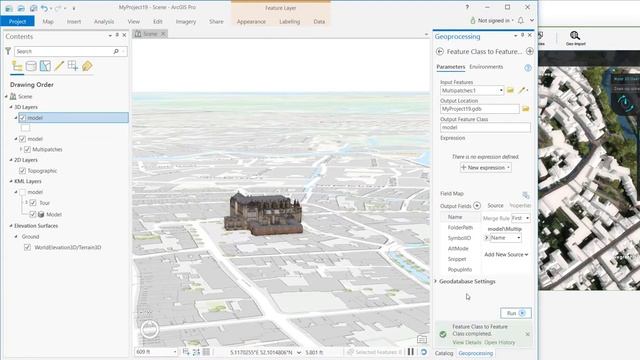Open the Add New Source dropdown
The image size is (640, 360).
pos(506,254)
